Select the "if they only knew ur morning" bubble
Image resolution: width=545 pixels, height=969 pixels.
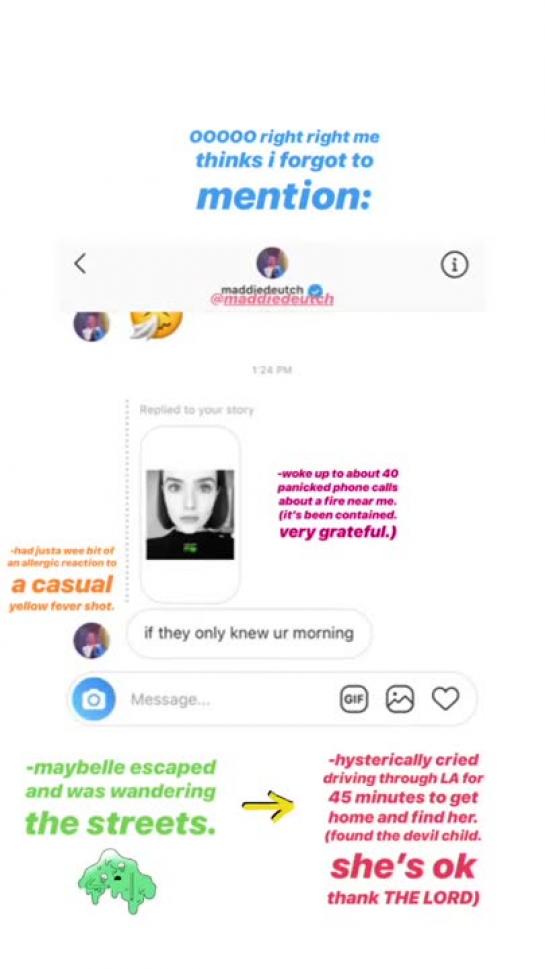tap(249, 633)
